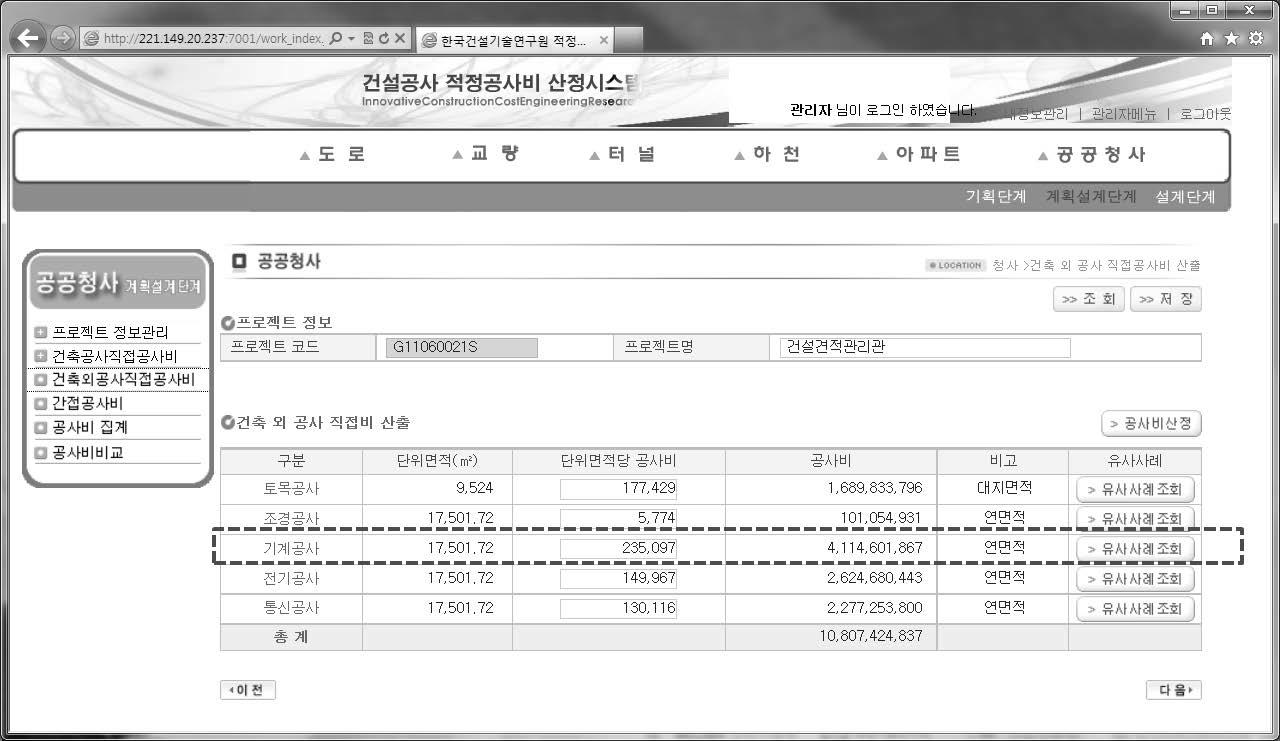Open the 공공청사 top menu
1280x741 pixels.
(x=1092, y=155)
